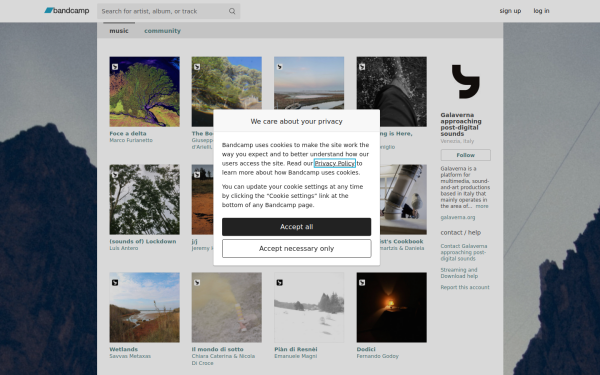Image resolution: width=600 pixels, height=375 pixels.
Task: Open the Galaverna label logo
Action: (465, 82)
